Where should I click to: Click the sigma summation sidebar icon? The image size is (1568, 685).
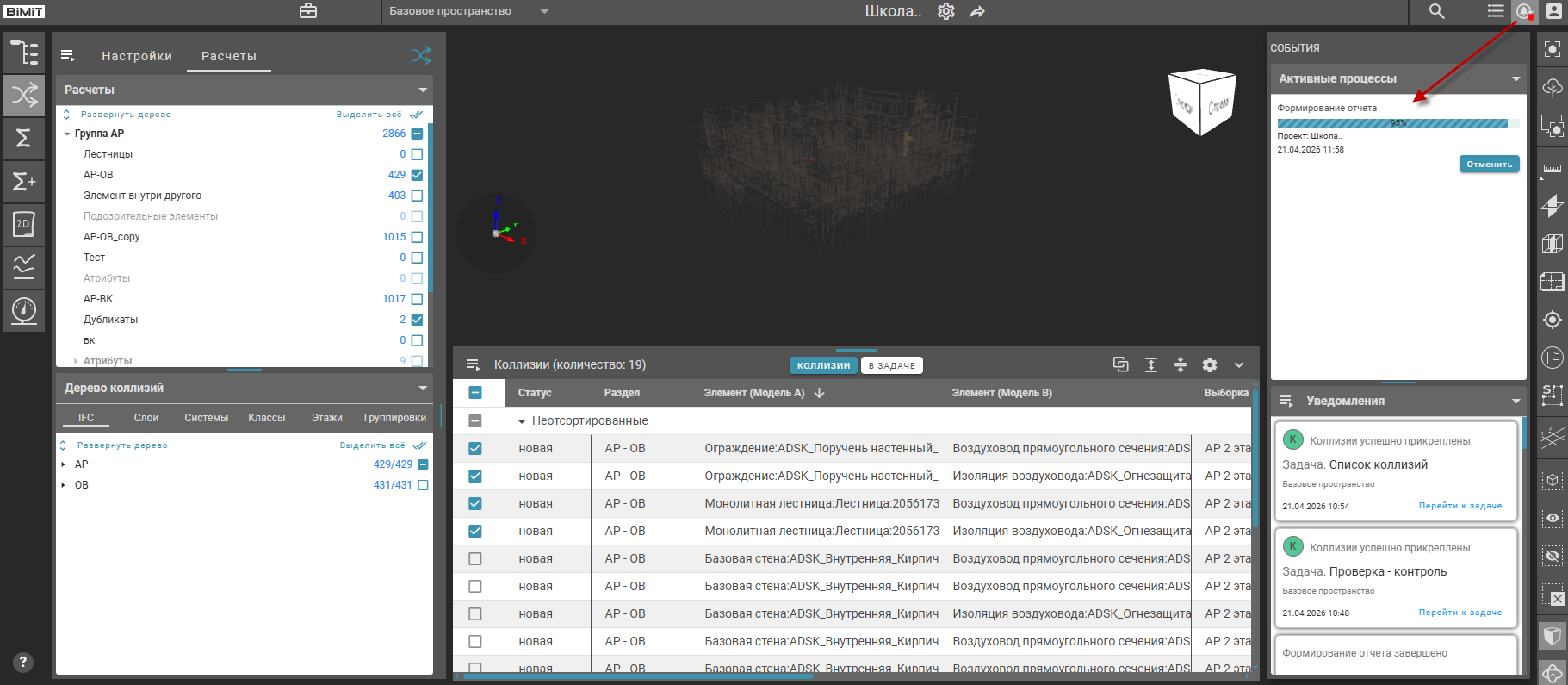tap(24, 138)
